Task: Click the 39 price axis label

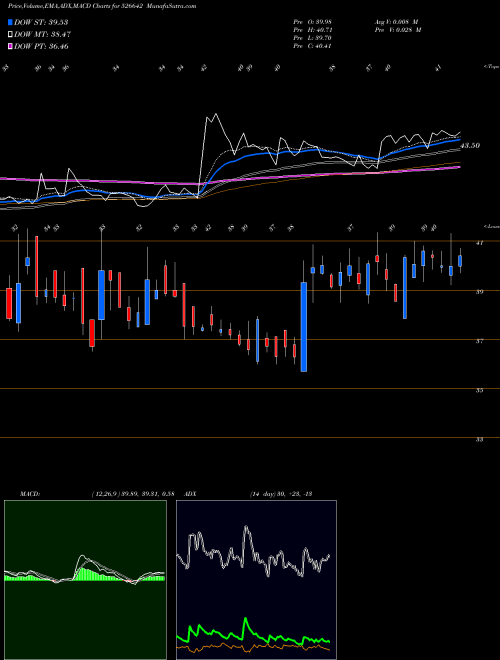Action: click(x=480, y=292)
